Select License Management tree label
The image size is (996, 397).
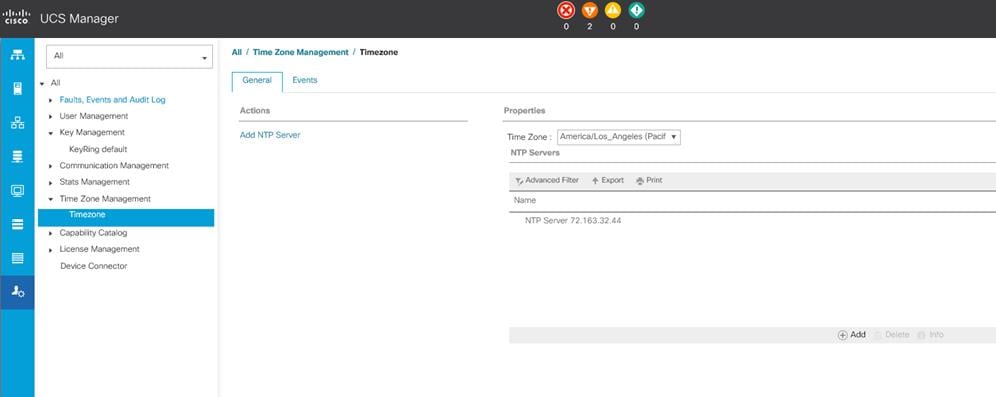(99, 250)
